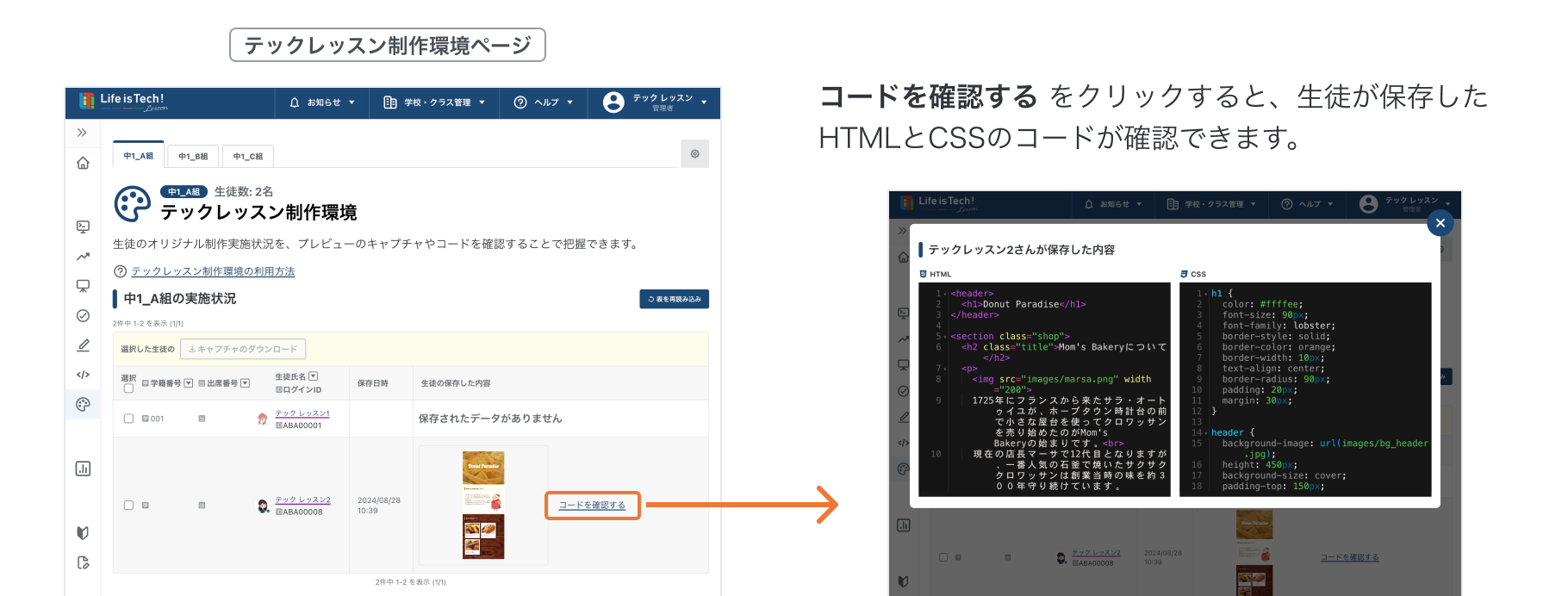The image size is (1568, 596).
Task: Open the bar chart report icon in the sidebar
Action: point(83,469)
